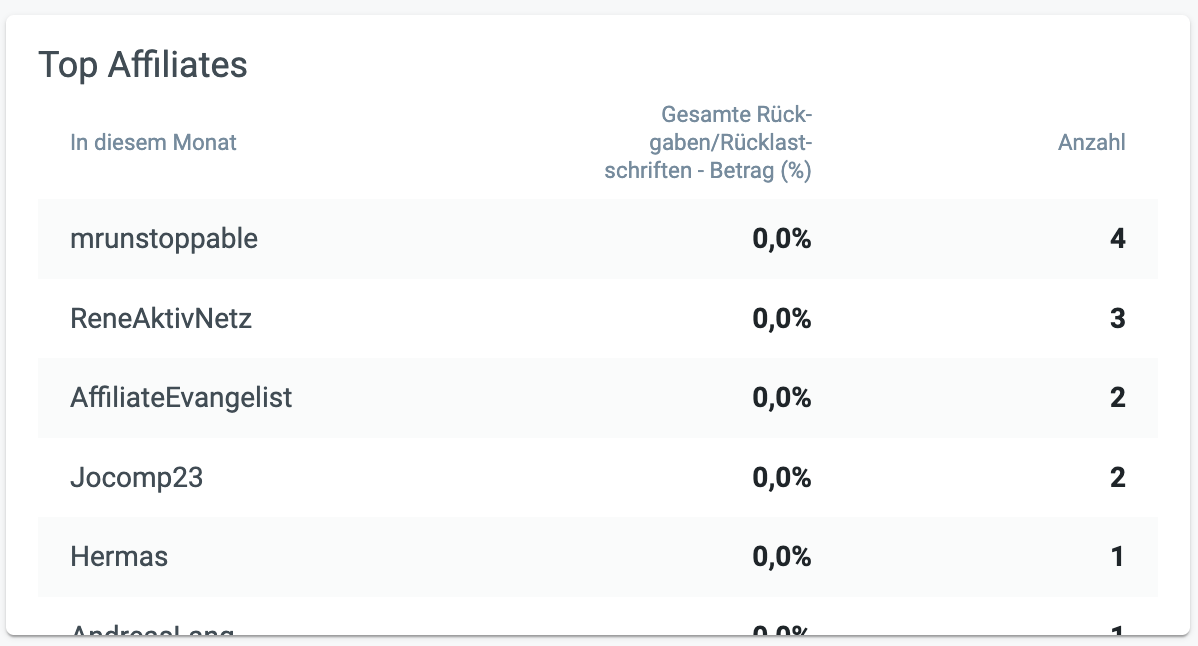
Task: Select the count 3 in ReneAktivNetz row
Action: click(x=1117, y=319)
